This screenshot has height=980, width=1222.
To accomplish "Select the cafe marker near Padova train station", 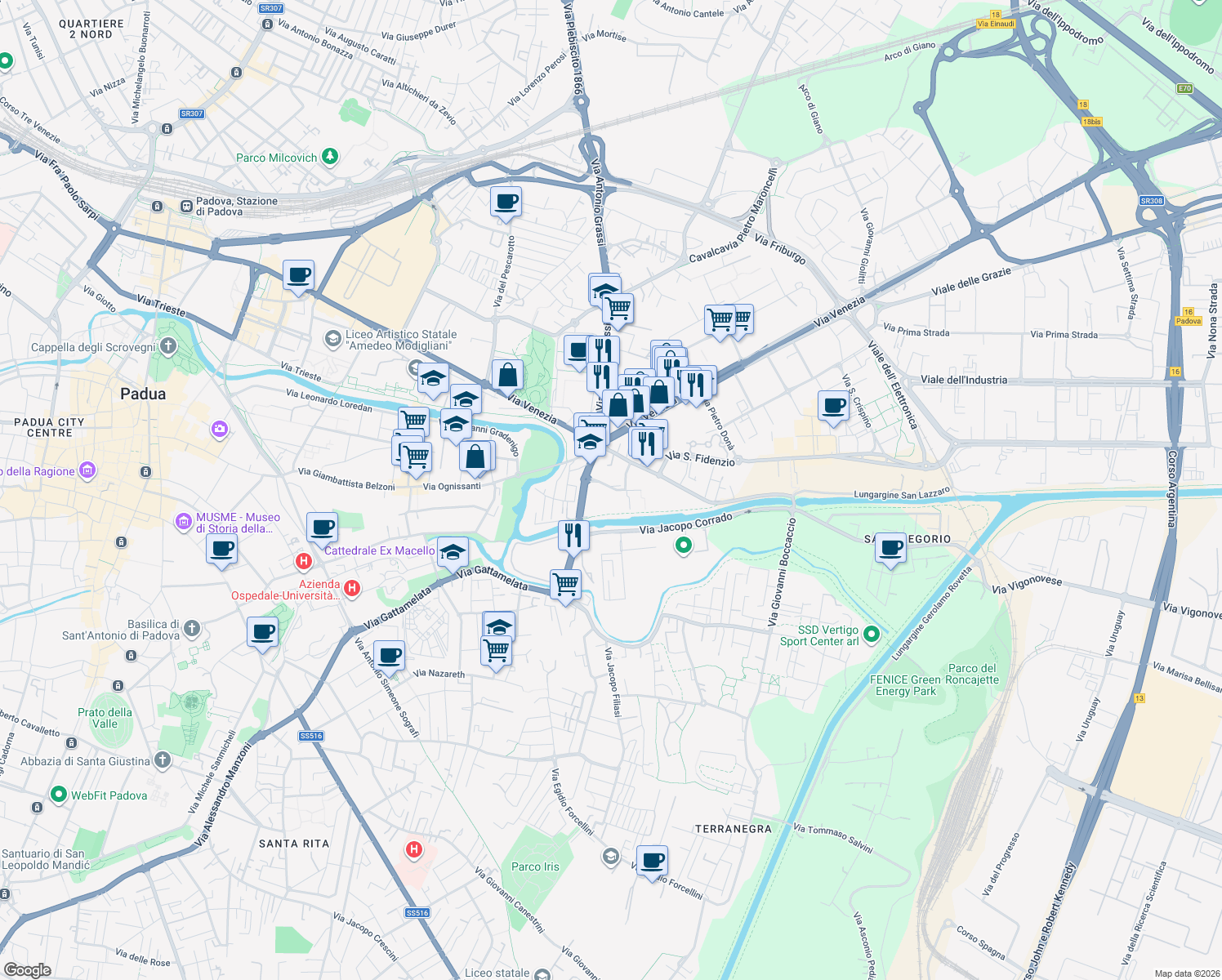I will pyautogui.click(x=298, y=276).
